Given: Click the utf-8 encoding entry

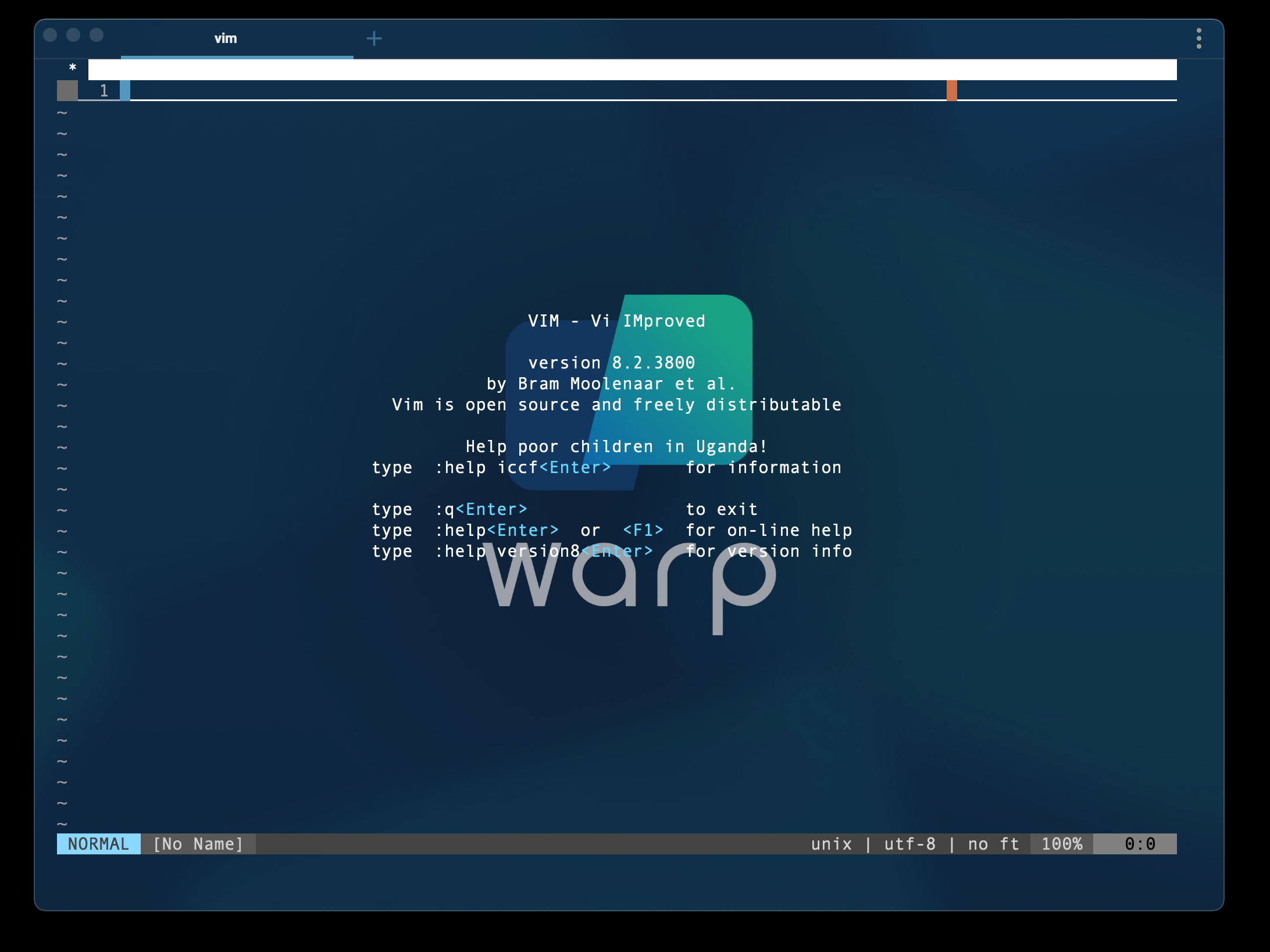Looking at the screenshot, I should tap(910, 844).
